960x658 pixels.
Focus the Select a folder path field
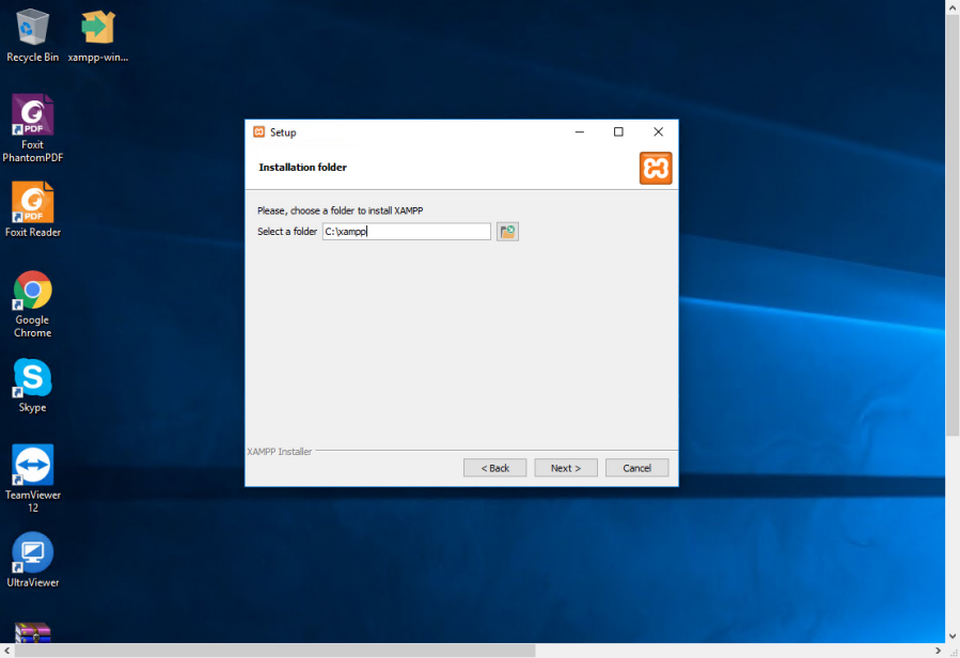point(407,231)
